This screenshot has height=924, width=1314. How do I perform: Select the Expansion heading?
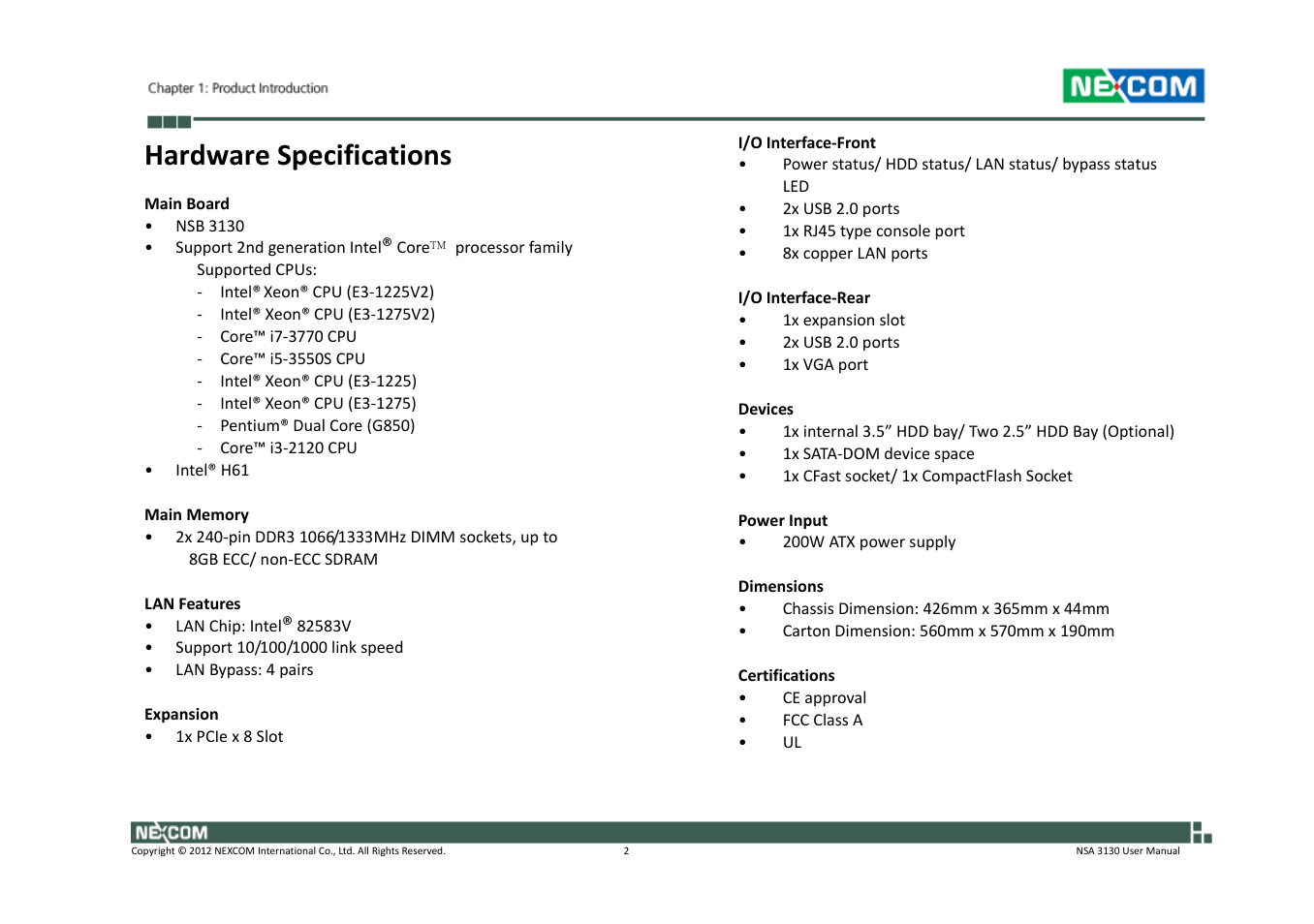181,714
